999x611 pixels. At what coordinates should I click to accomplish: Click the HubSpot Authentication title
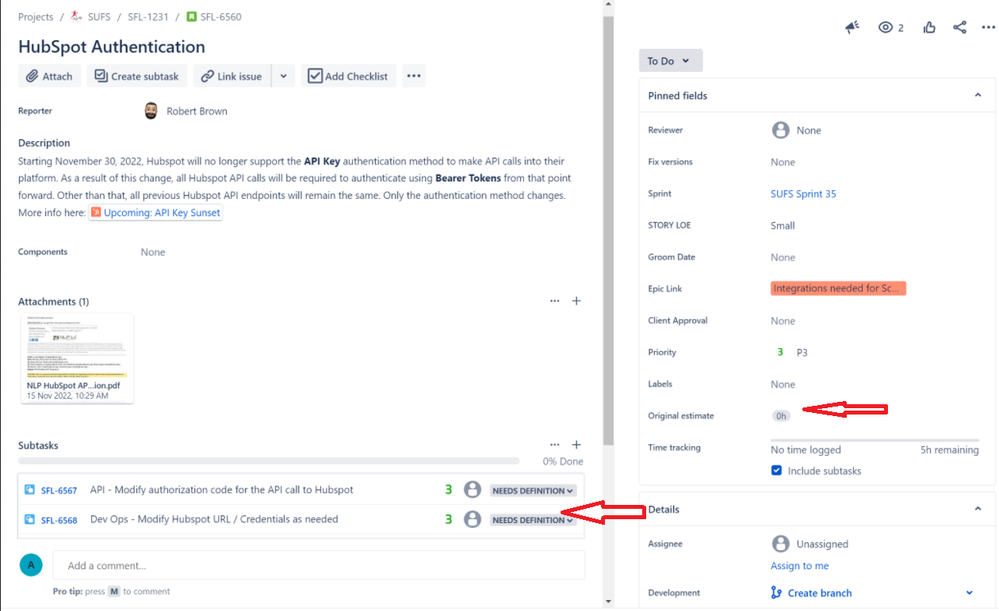(x=111, y=47)
